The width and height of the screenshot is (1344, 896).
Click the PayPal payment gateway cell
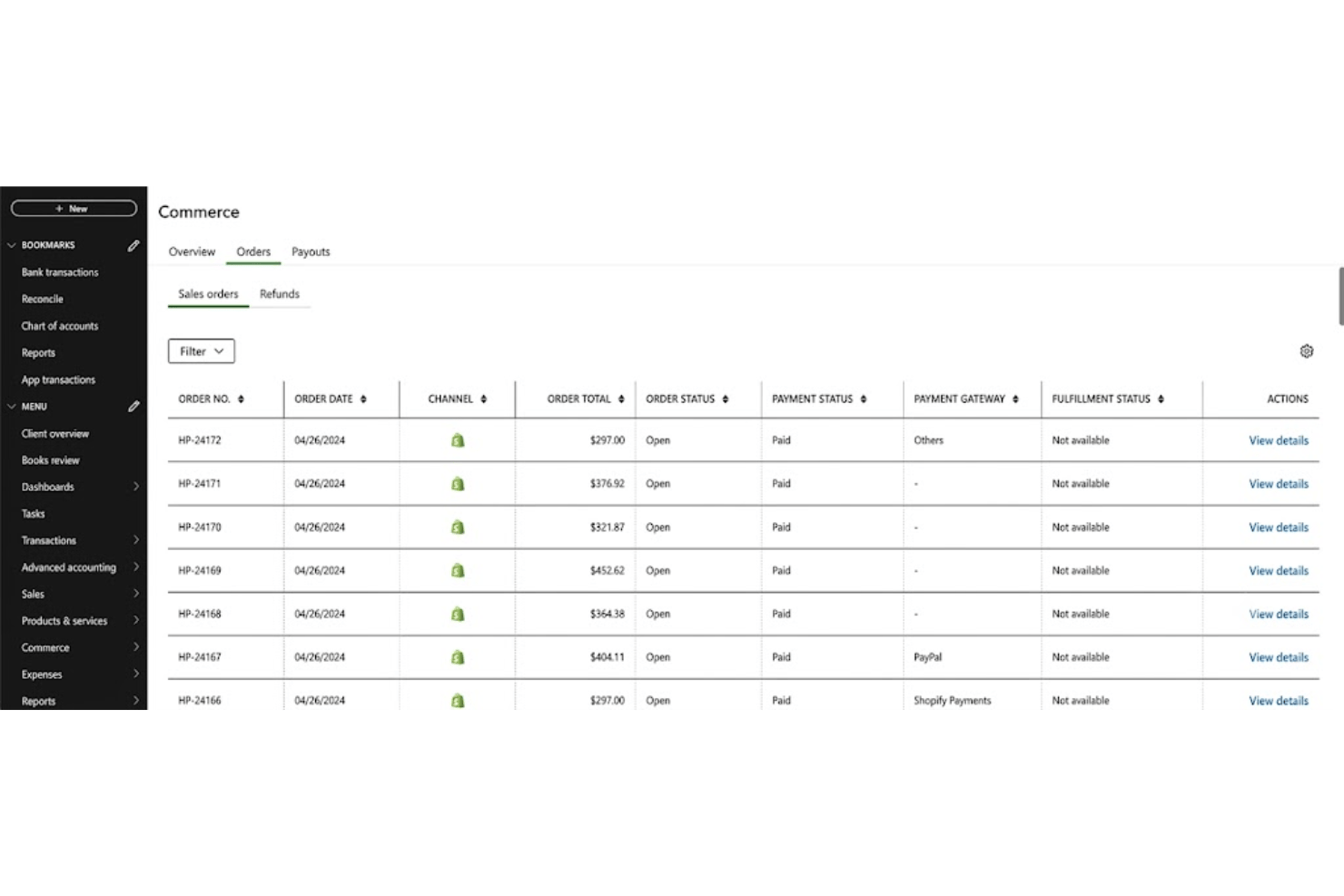[x=927, y=657]
